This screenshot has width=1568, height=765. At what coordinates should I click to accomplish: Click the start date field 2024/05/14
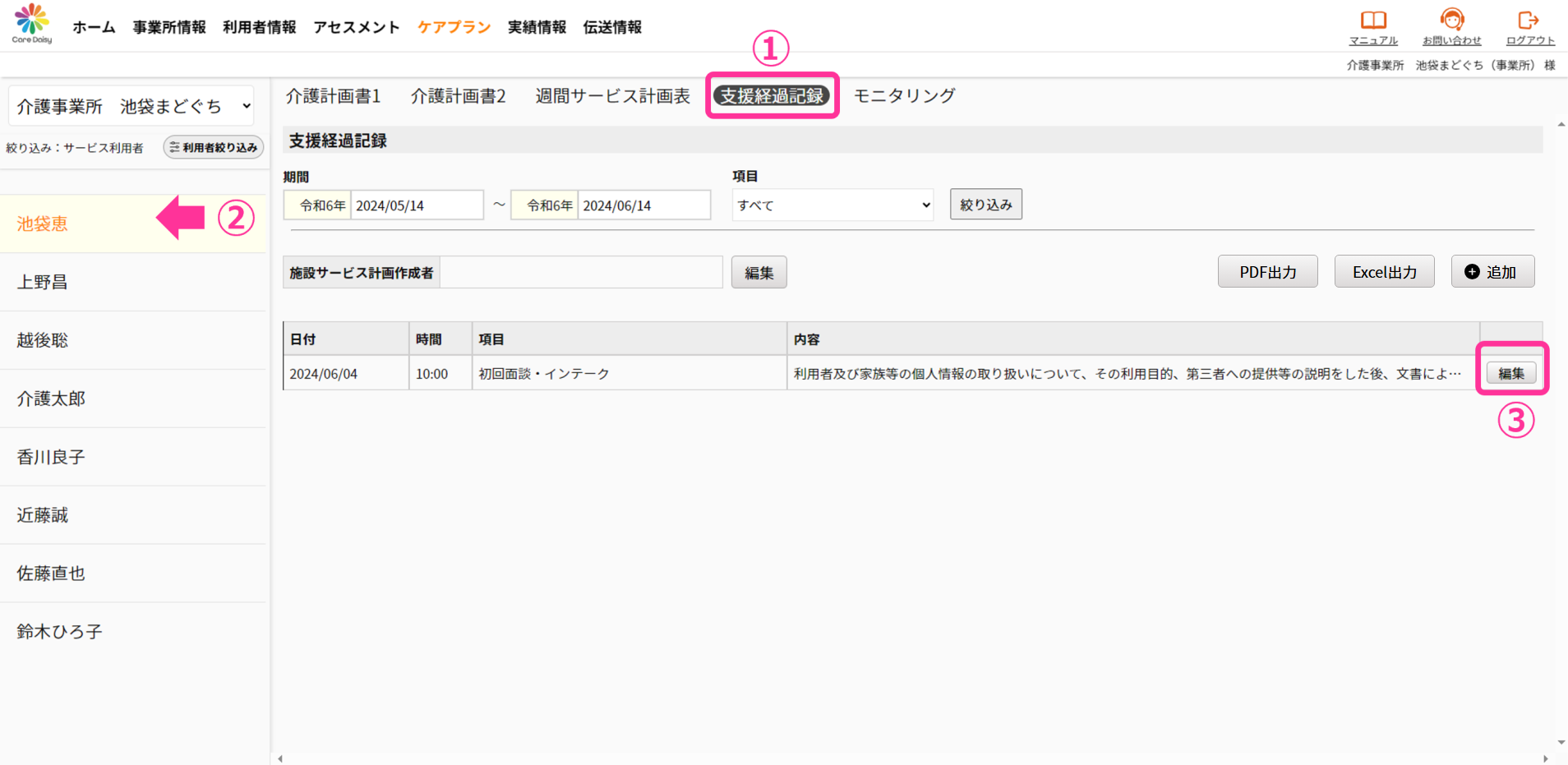(416, 205)
